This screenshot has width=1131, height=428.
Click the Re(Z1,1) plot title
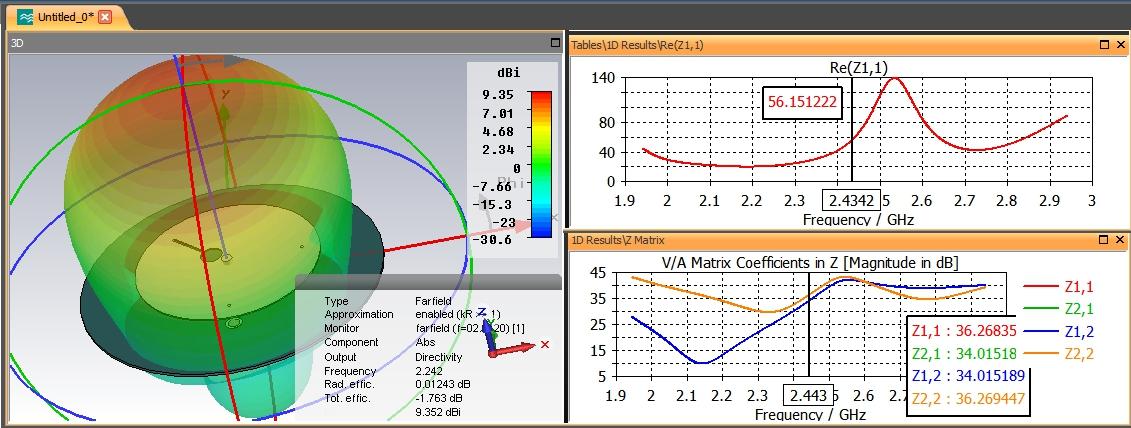tap(858, 67)
